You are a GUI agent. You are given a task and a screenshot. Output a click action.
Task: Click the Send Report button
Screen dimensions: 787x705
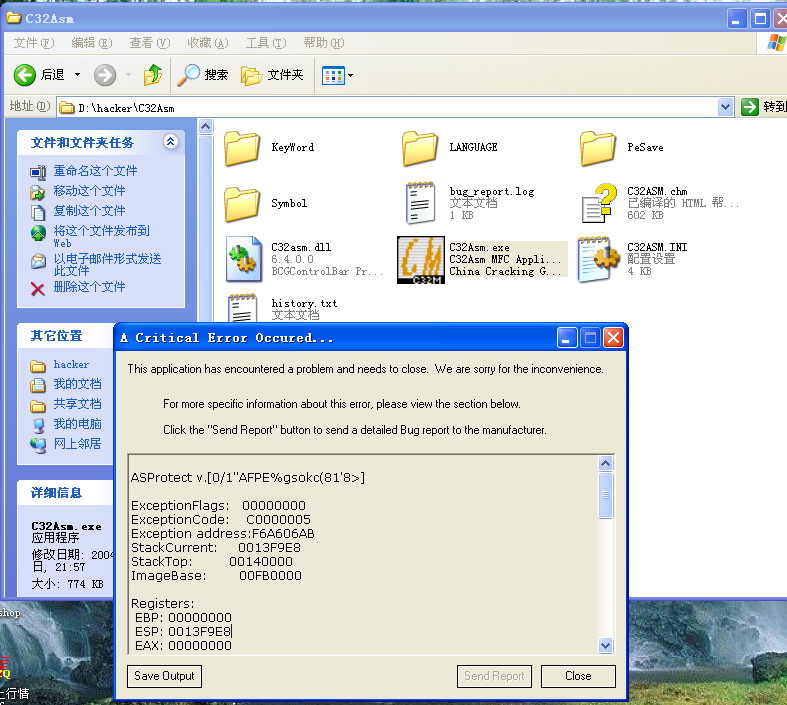click(x=494, y=676)
